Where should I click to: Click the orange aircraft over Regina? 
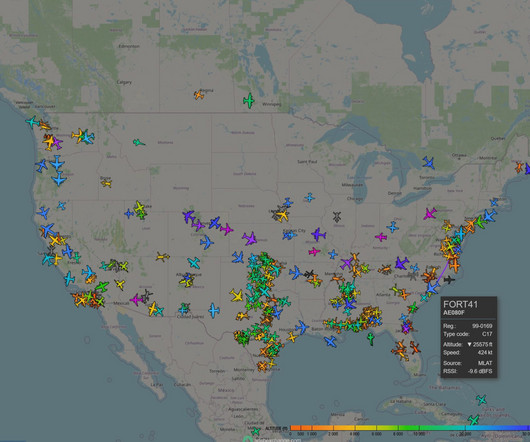pos(199,95)
